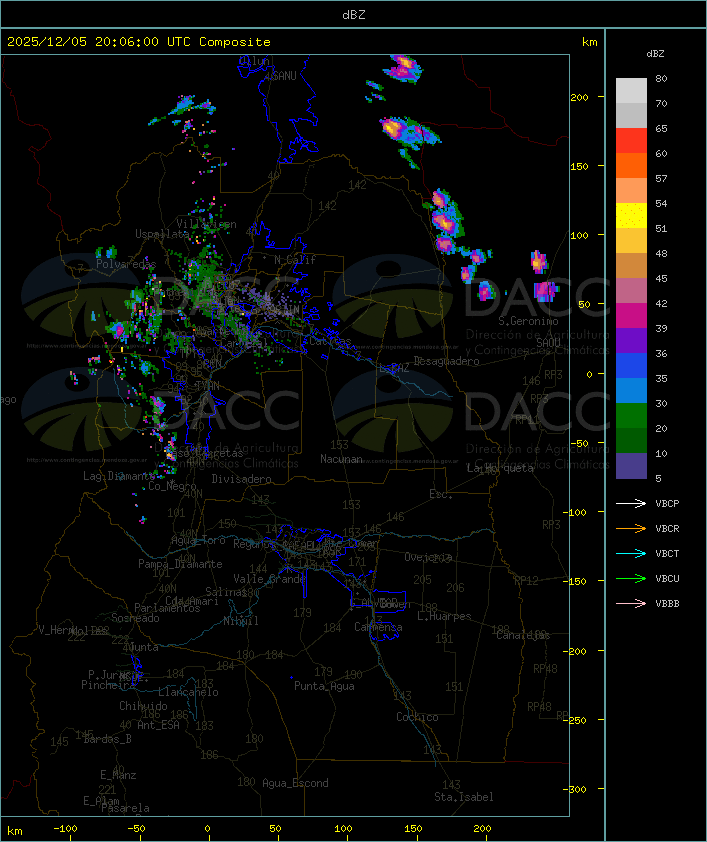Click the 'Chihuido' place label

point(143,707)
